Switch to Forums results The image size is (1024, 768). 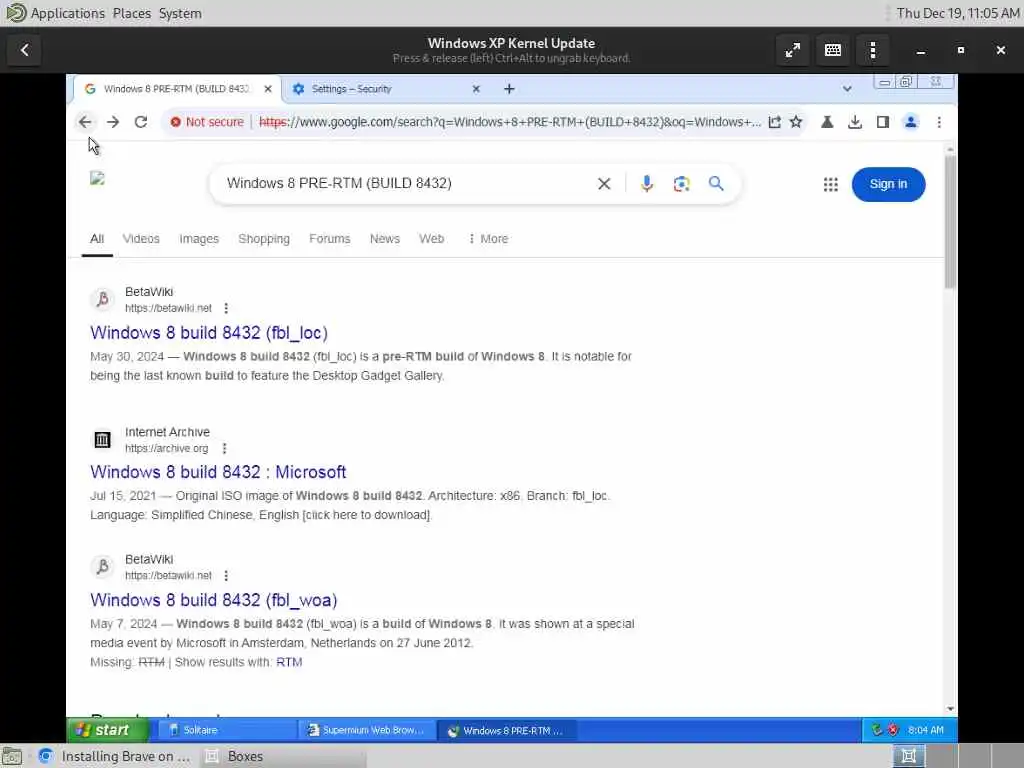click(330, 239)
